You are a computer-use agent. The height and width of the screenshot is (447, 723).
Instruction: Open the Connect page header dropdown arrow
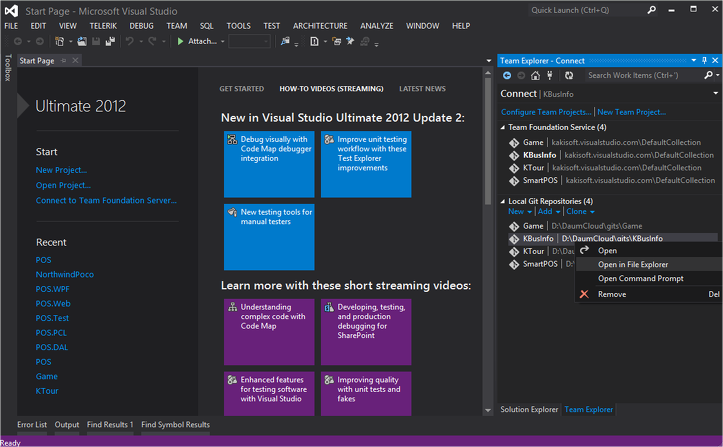pyautogui.click(x=716, y=93)
